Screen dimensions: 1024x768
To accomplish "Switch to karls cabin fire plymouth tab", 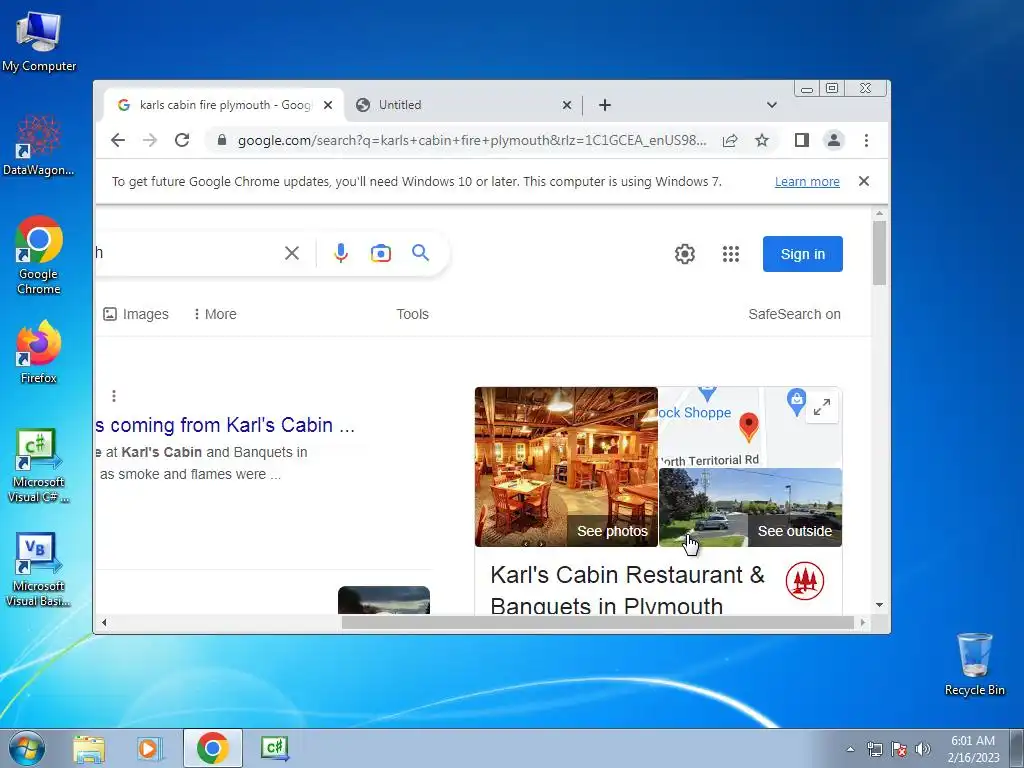I will tap(224, 104).
